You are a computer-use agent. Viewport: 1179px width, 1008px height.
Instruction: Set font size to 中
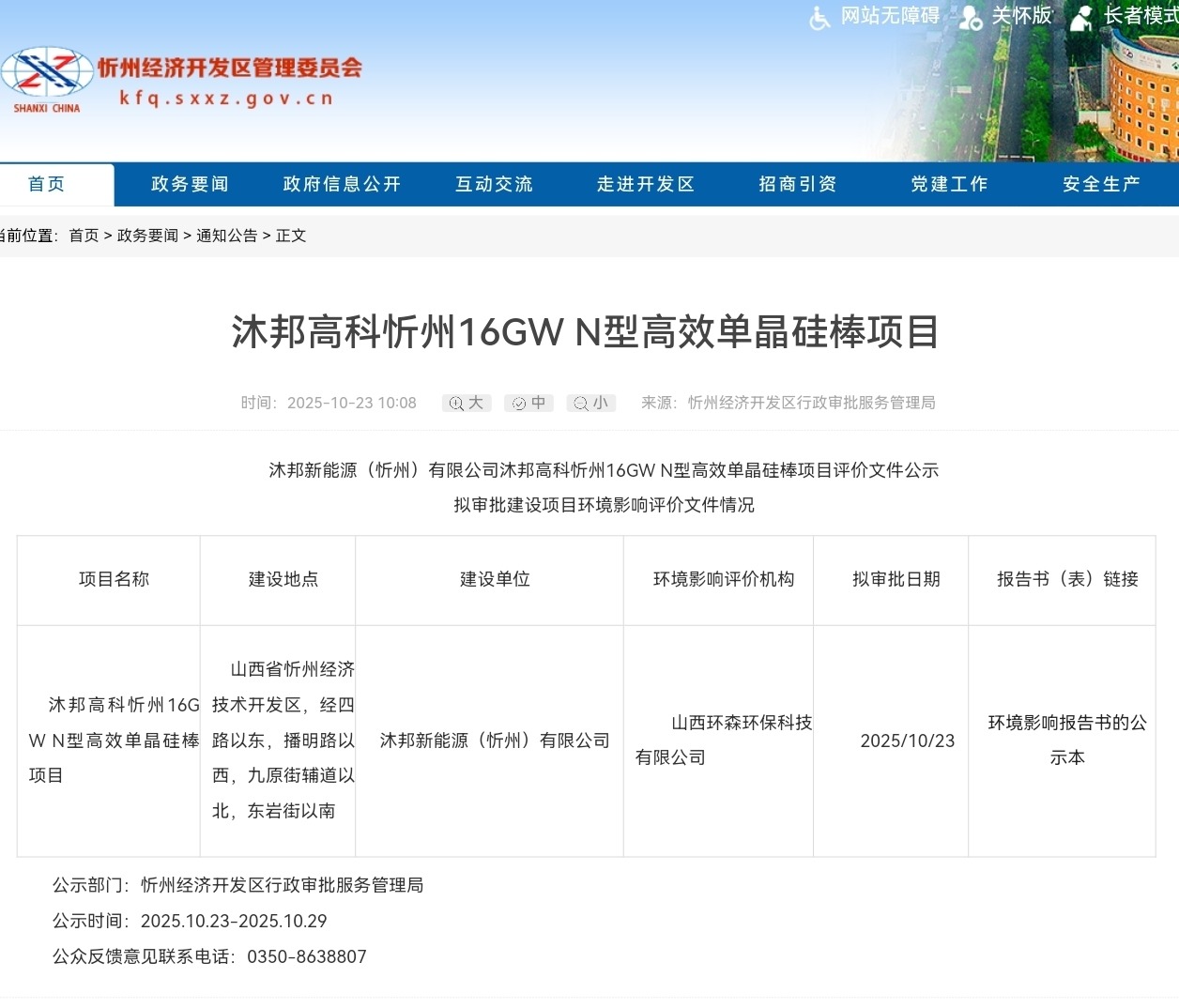point(528,404)
